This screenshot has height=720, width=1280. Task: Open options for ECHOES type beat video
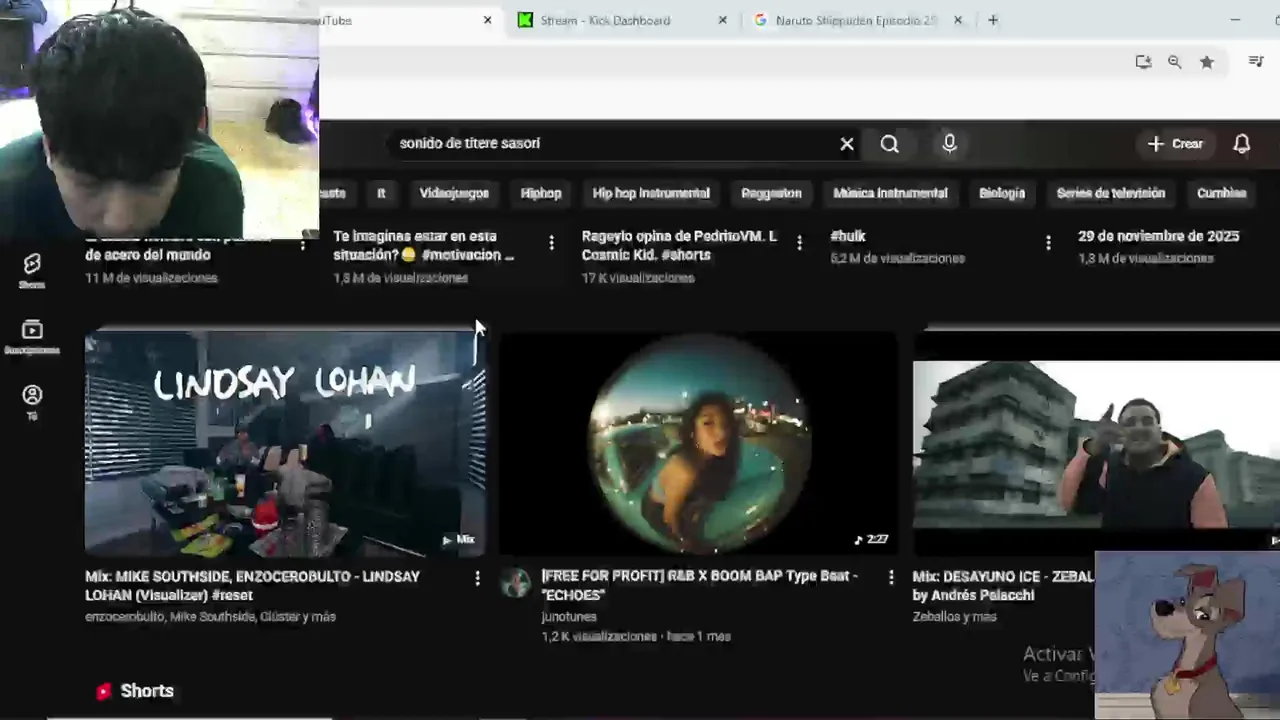click(891, 578)
